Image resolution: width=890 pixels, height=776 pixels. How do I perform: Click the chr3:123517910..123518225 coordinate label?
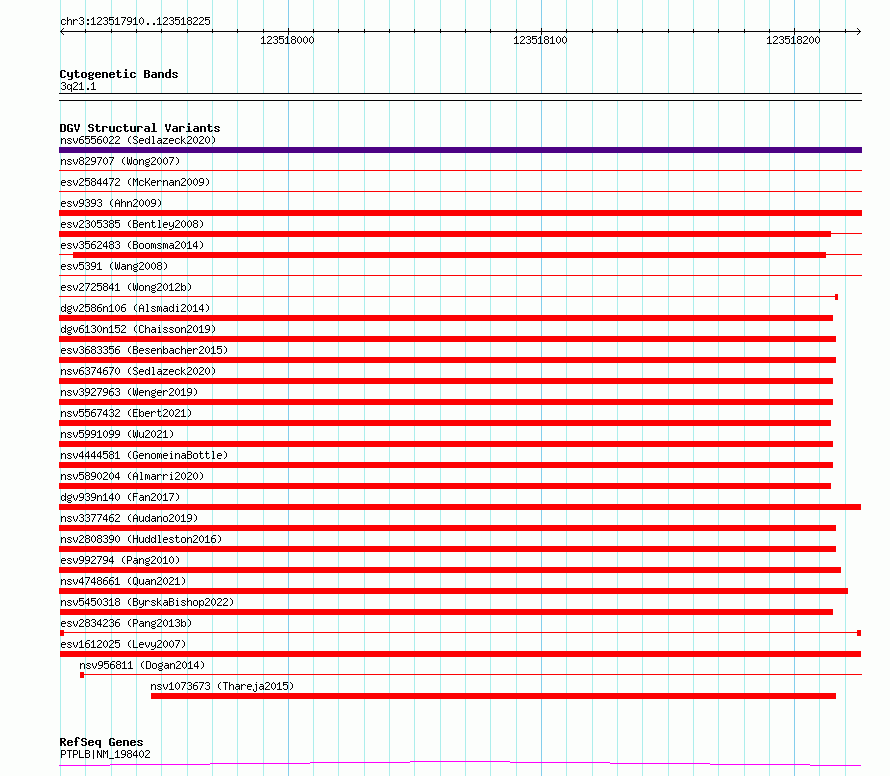pos(135,21)
